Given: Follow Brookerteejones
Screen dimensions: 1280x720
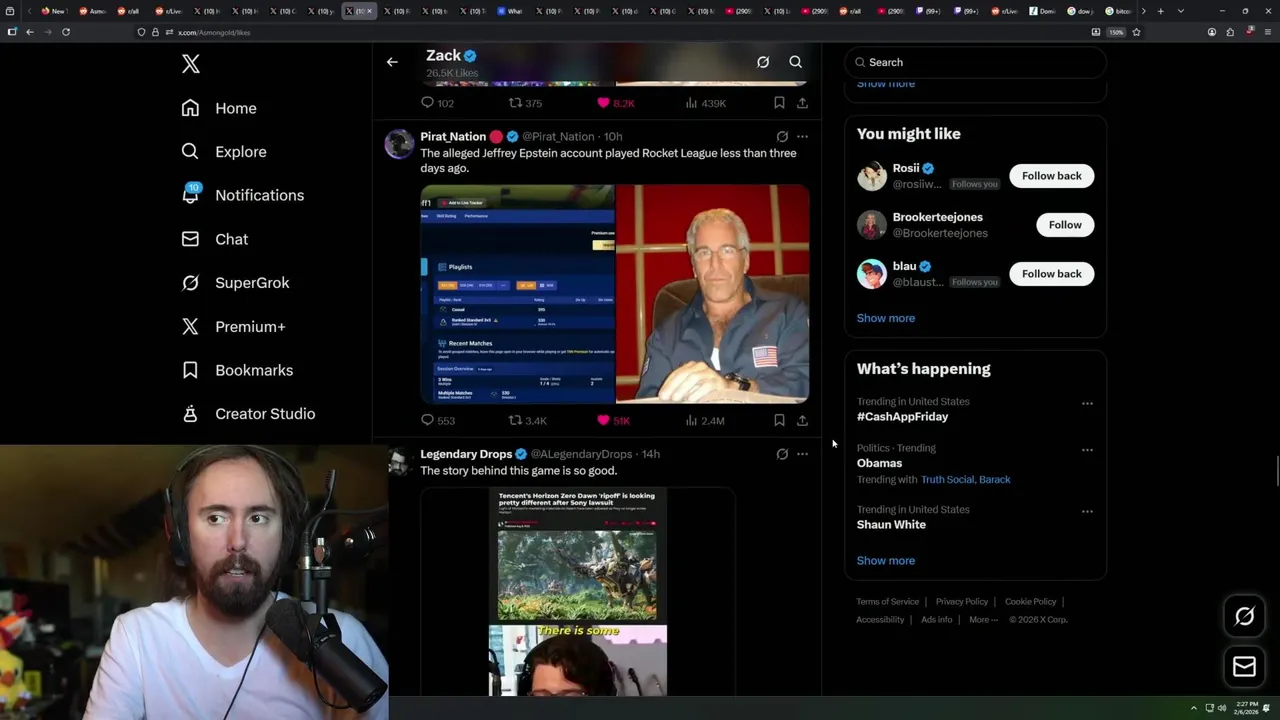Looking at the screenshot, I should pos(1065,225).
